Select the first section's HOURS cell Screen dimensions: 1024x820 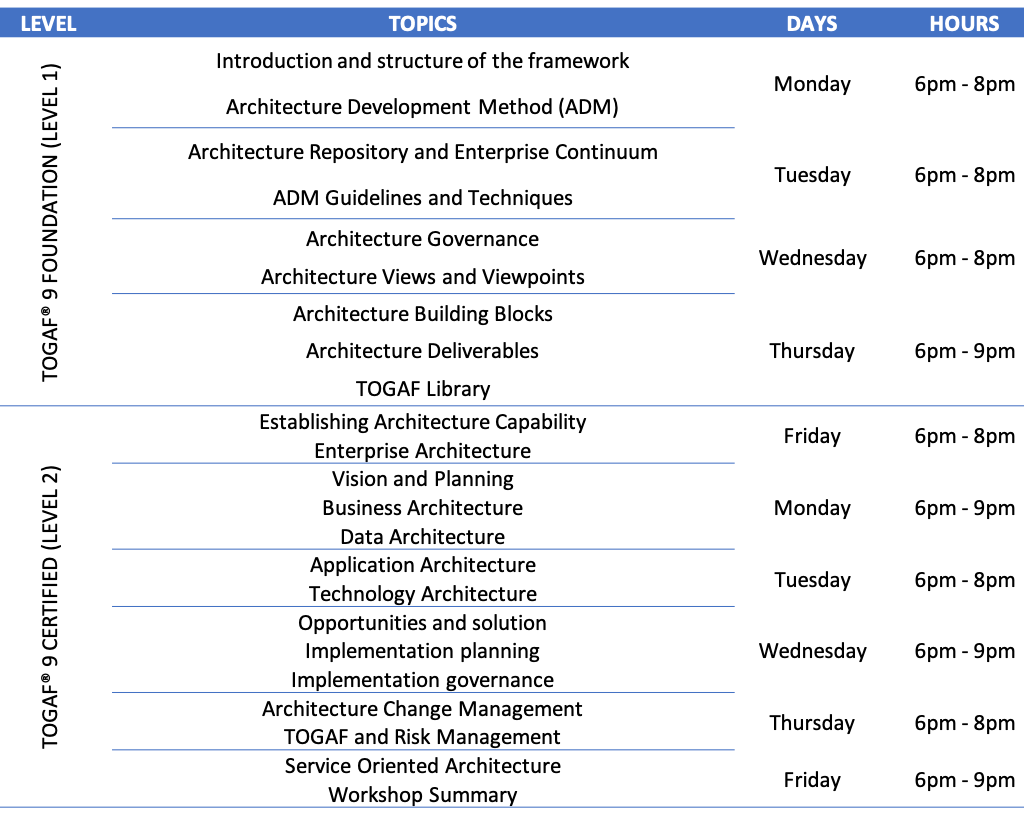[963, 222]
